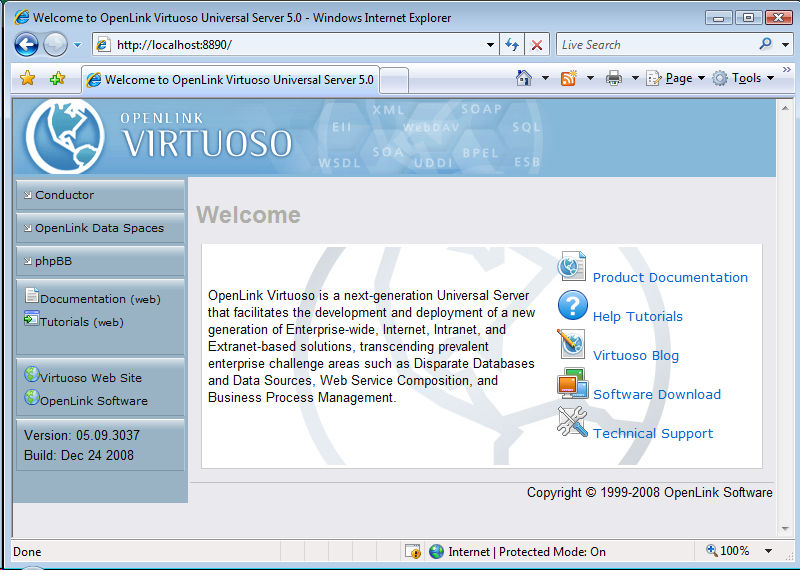Open the phpBB sidebar item
Viewport: 800px width, 570px height.
[x=101, y=261]
